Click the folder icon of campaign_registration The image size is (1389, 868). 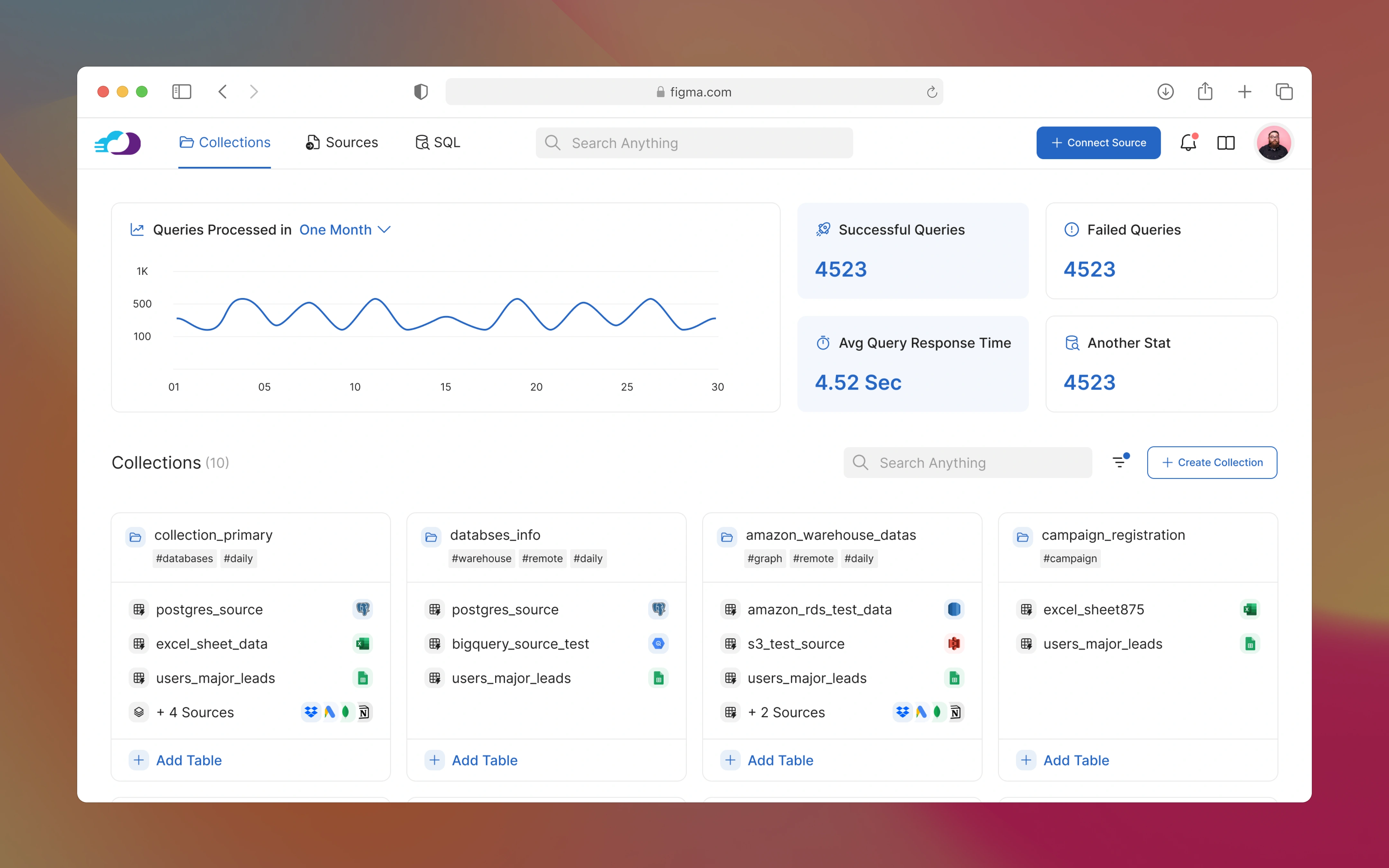coord(1022,537)
